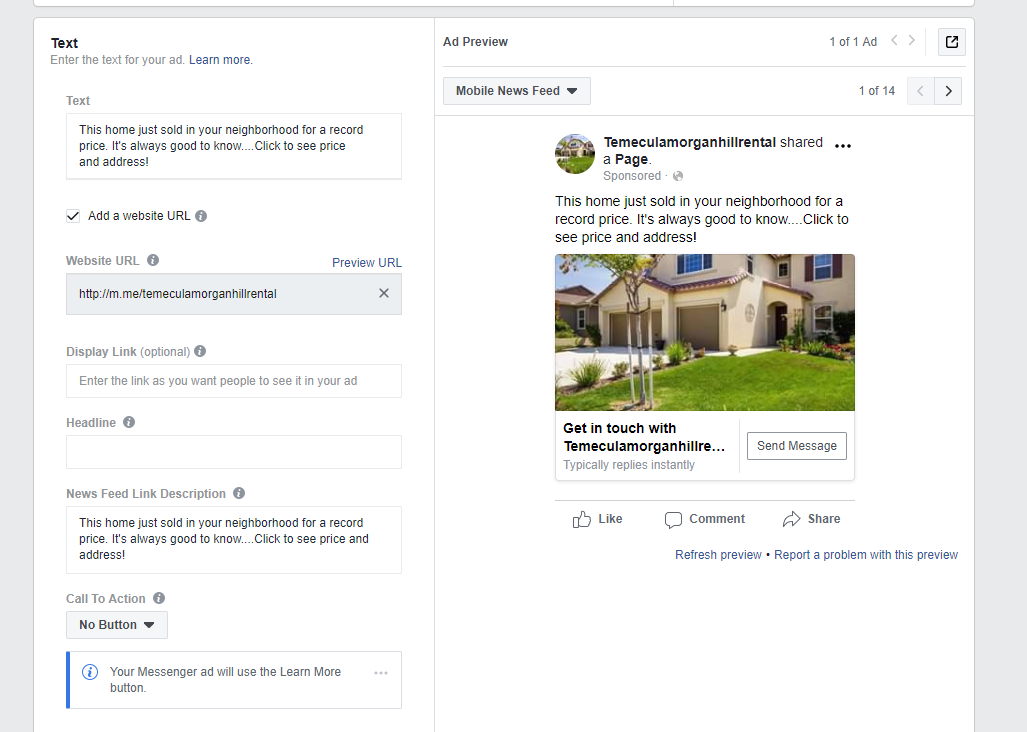Click 'Typically replies instantly' text
1027x732 pixels.
[629, 465]
